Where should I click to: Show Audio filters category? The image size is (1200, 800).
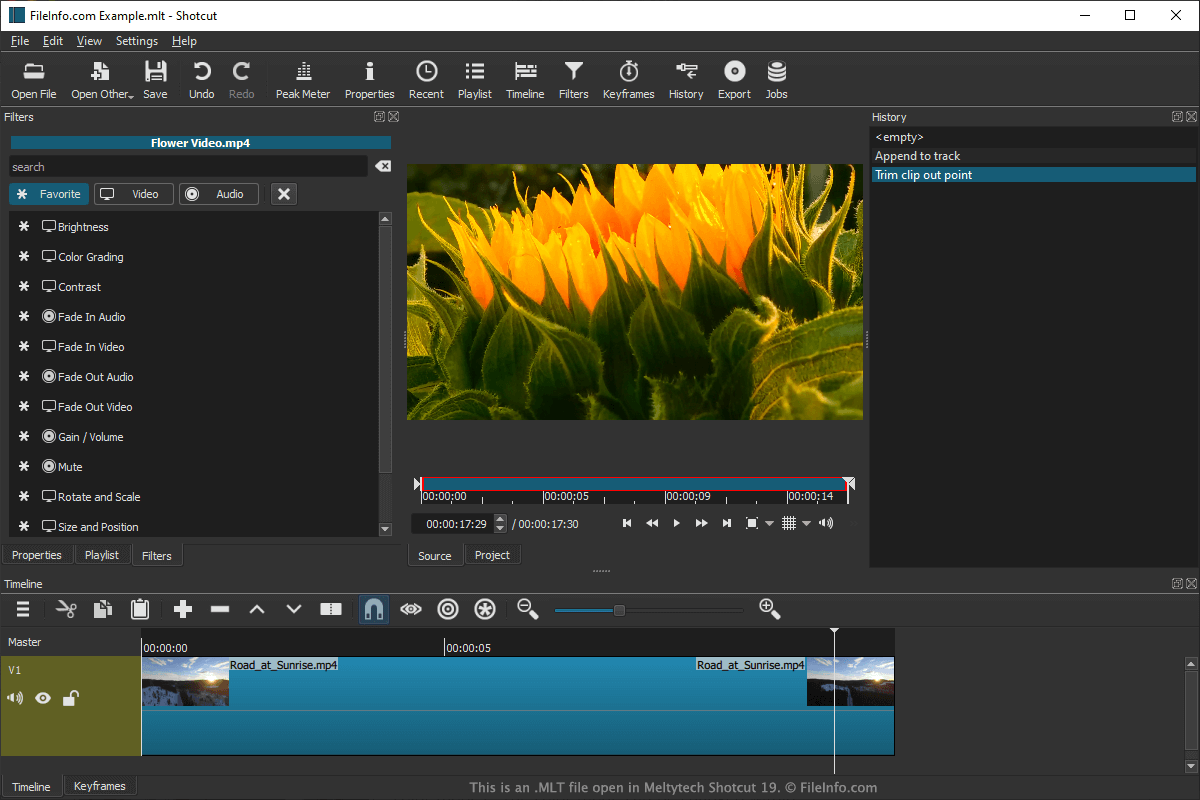(219, 194)
